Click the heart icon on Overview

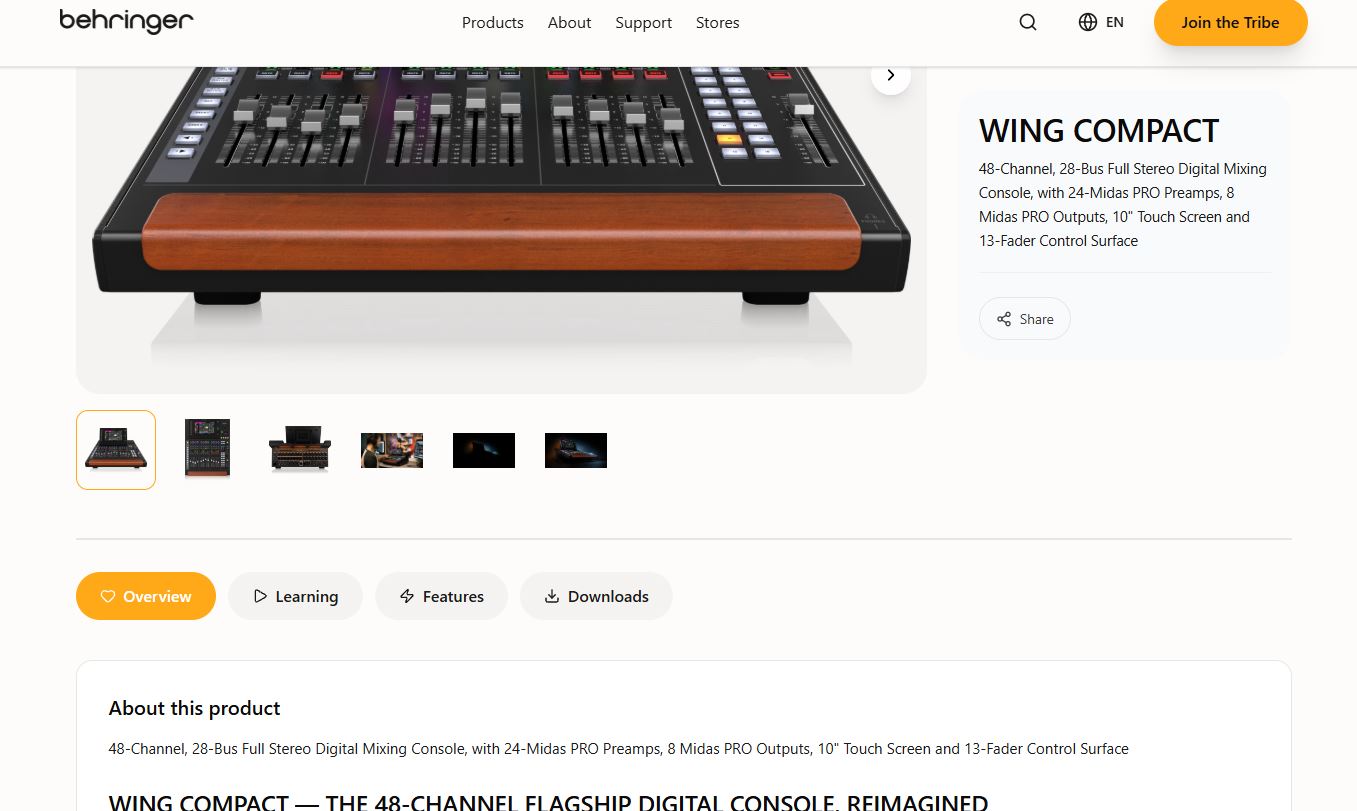point(108,596)
